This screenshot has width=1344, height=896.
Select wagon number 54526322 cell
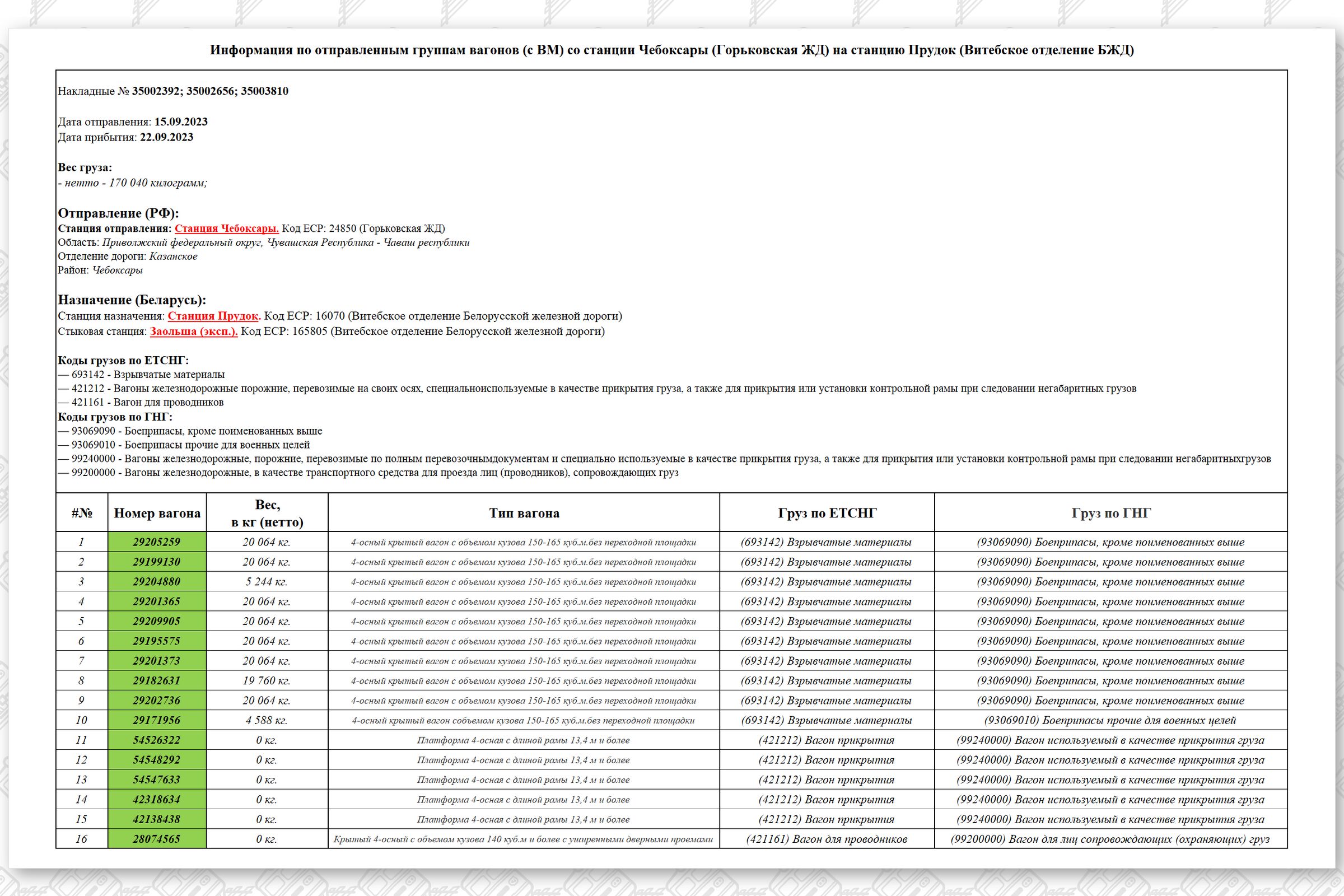tap(157, 740)
